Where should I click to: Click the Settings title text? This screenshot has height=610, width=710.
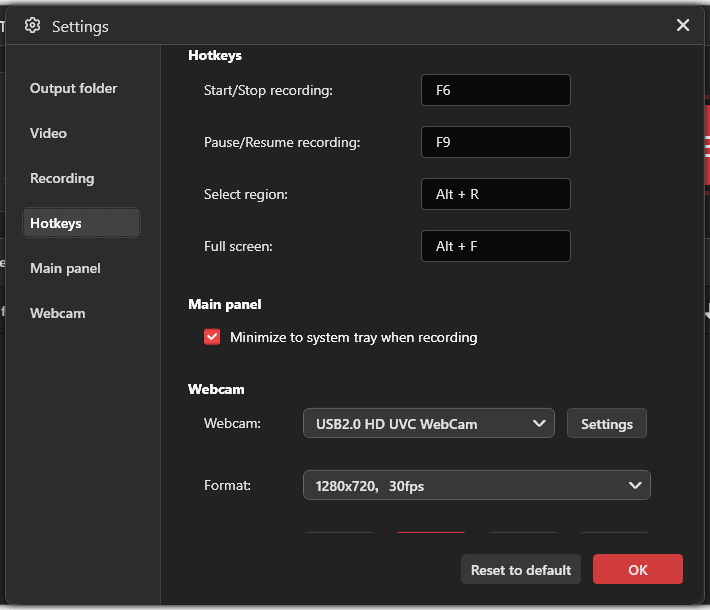[x=80, y=27]
